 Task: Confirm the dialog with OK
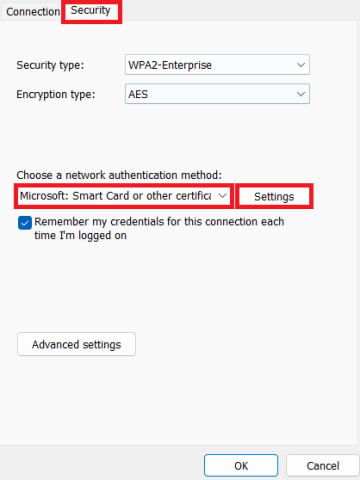(x=241, y=465)
